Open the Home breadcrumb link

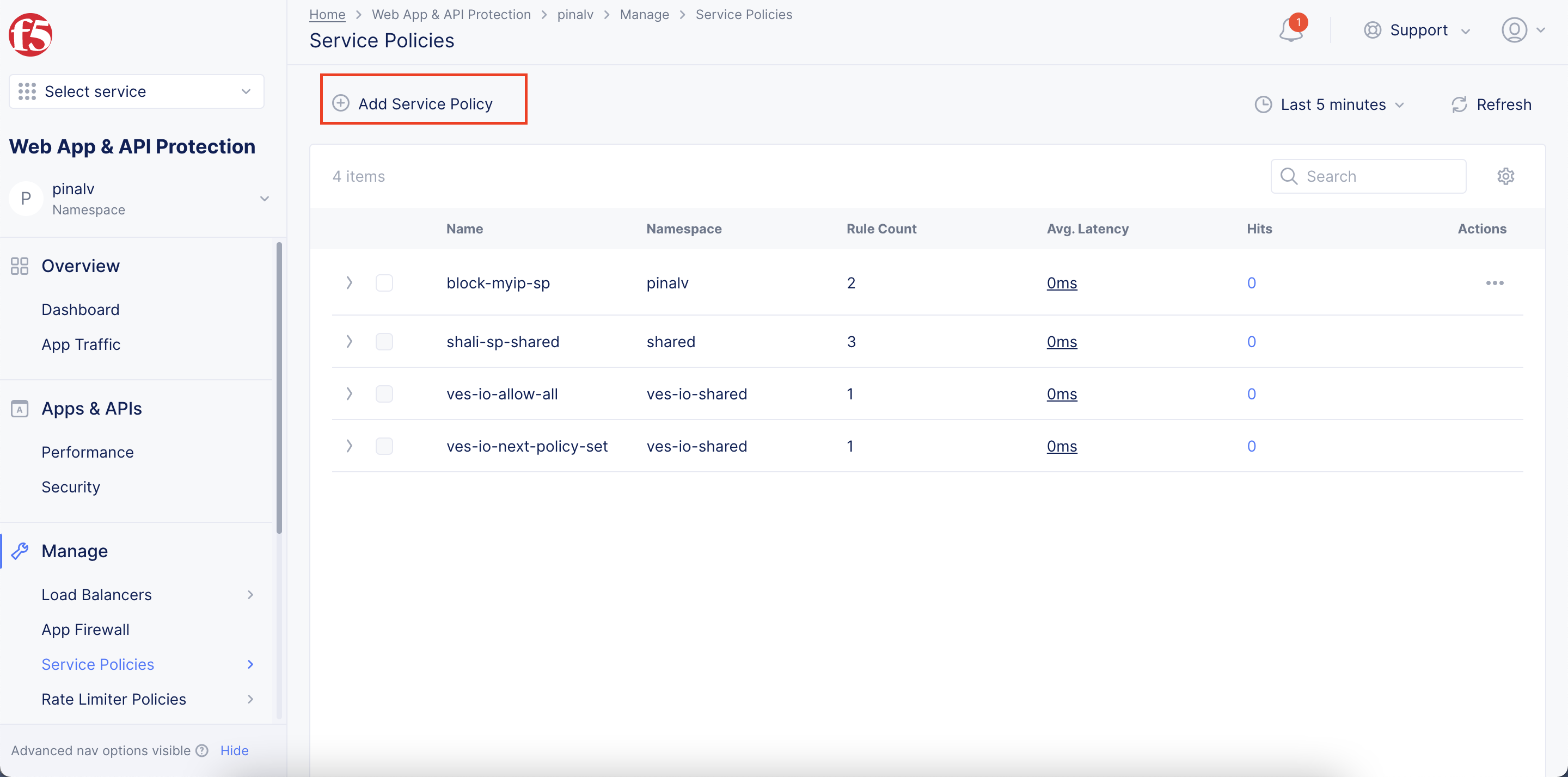(x=327, y=14)
